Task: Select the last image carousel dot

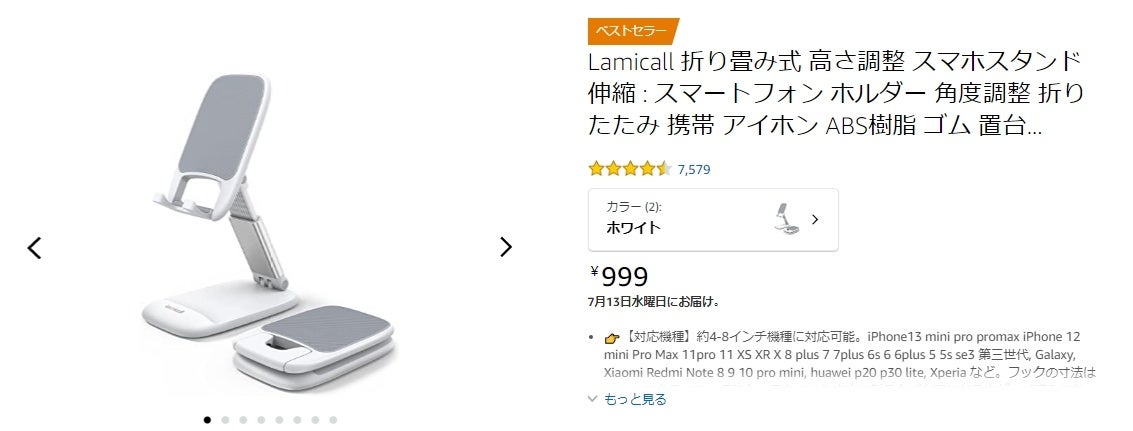Action: [333, 420]
